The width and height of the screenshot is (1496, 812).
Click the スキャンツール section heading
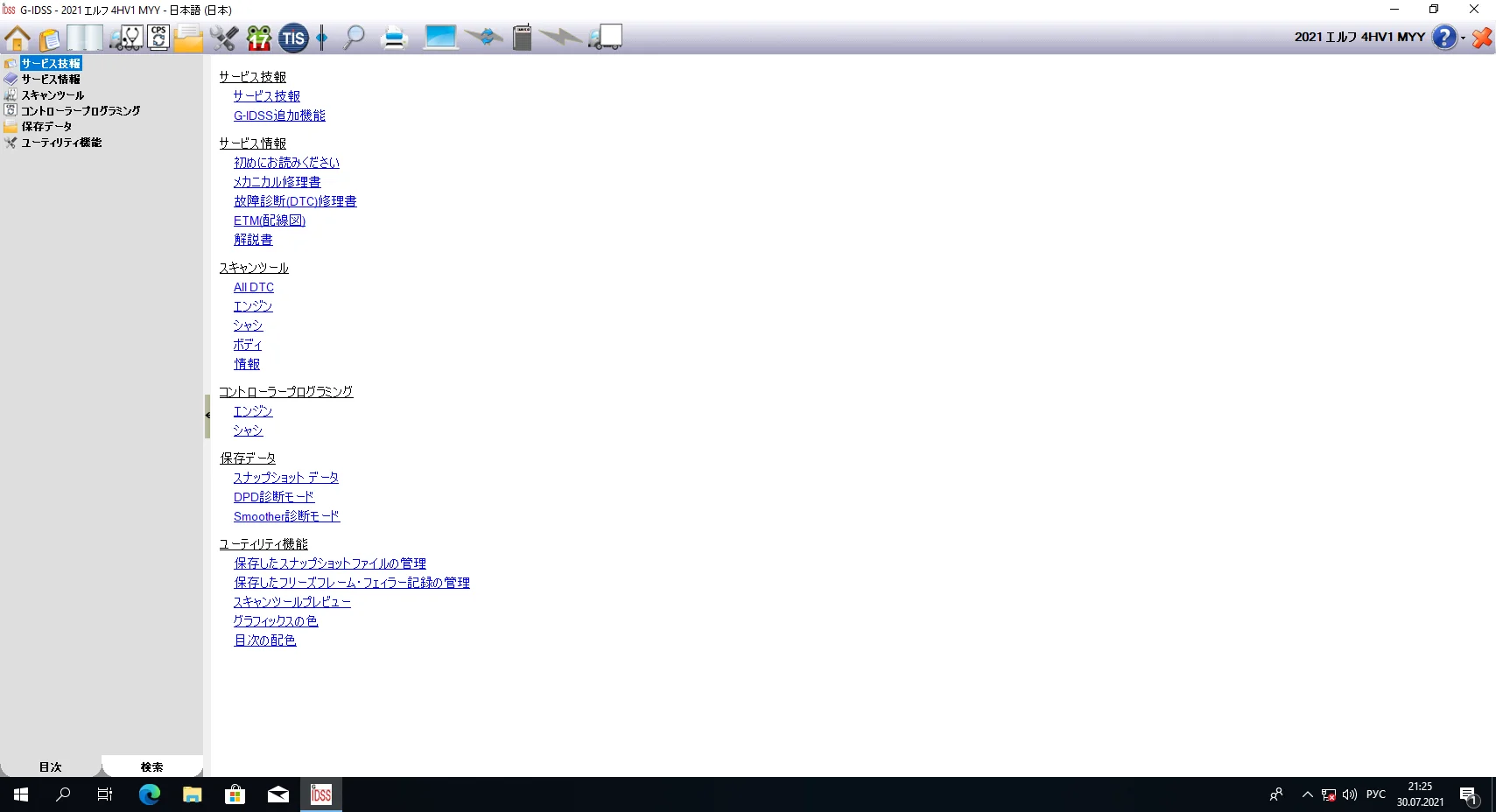tap(254, 268)
